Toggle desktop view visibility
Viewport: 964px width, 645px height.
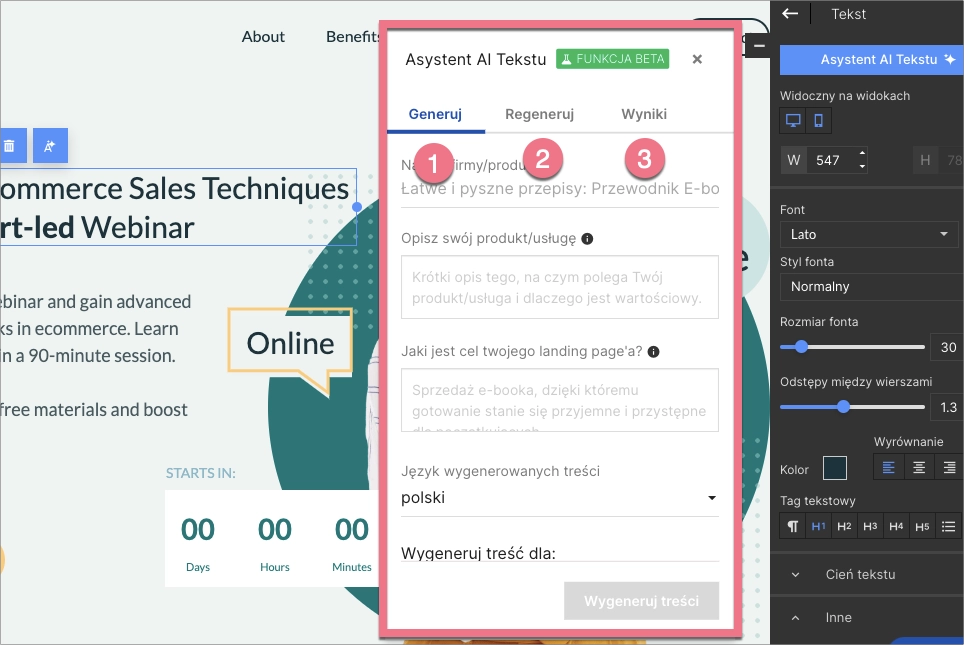[x=793, y=121]
